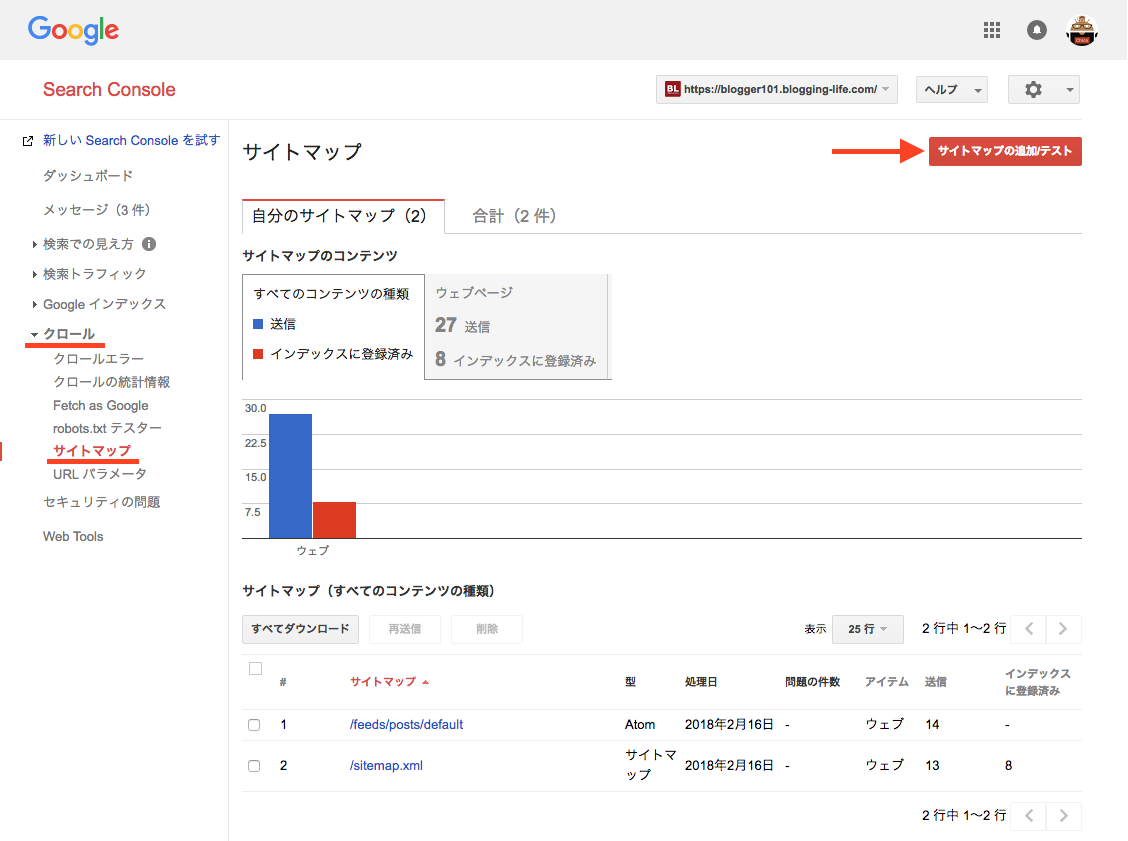Viewport: 1128px width, 841px height.
Task: Open URL パラメータ in the sidebar
Action: (x=99, y=474)
